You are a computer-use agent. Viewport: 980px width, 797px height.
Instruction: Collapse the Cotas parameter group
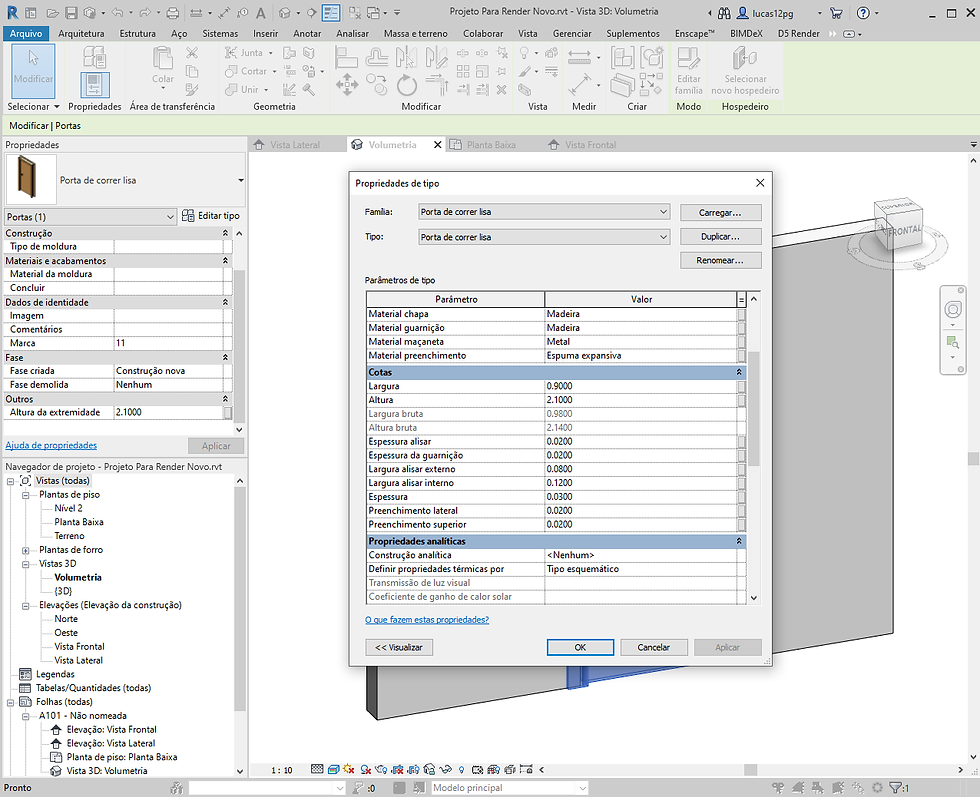pyautogui.click(x=739, y=372)
